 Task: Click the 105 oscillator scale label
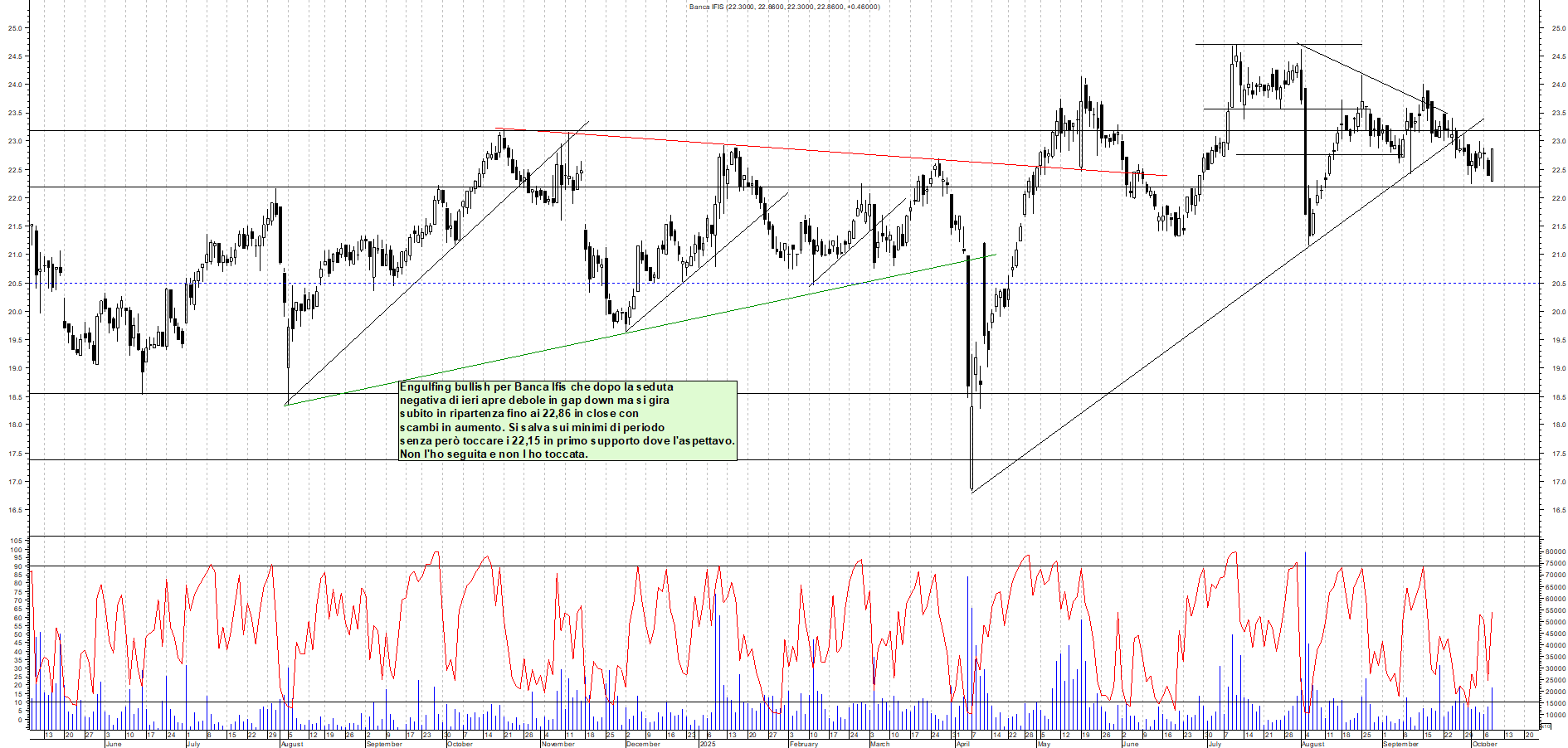16,541
